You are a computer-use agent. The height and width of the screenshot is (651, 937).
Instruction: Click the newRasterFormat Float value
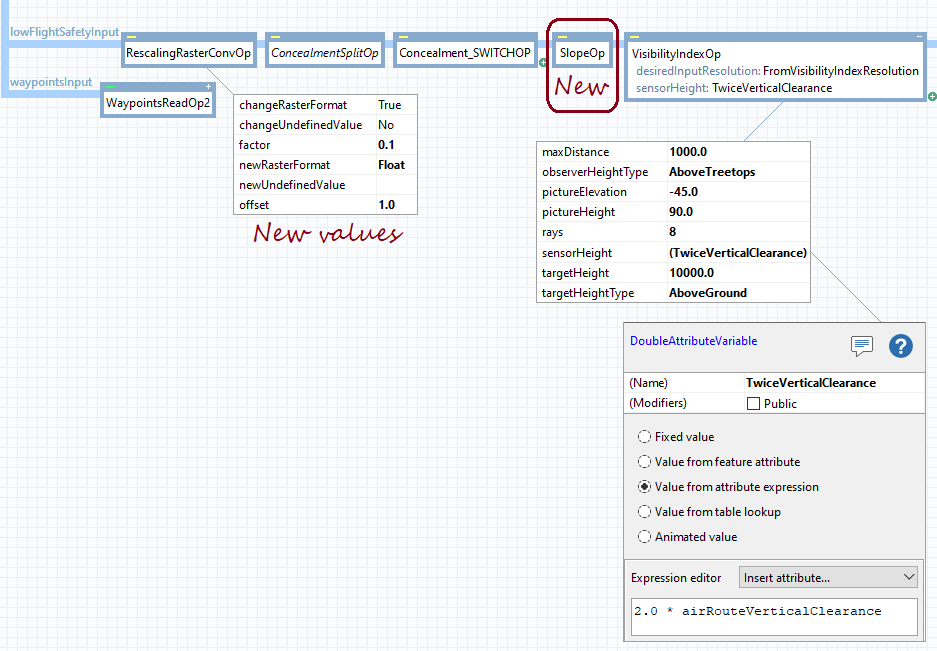coord(391,165)
